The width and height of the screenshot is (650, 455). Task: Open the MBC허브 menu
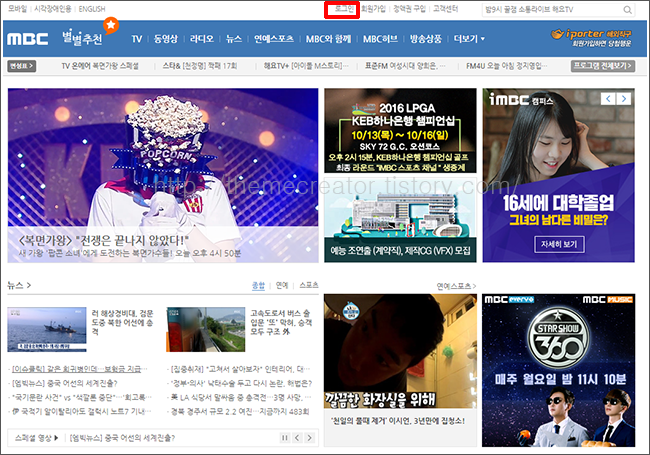[x=380, y=39]
